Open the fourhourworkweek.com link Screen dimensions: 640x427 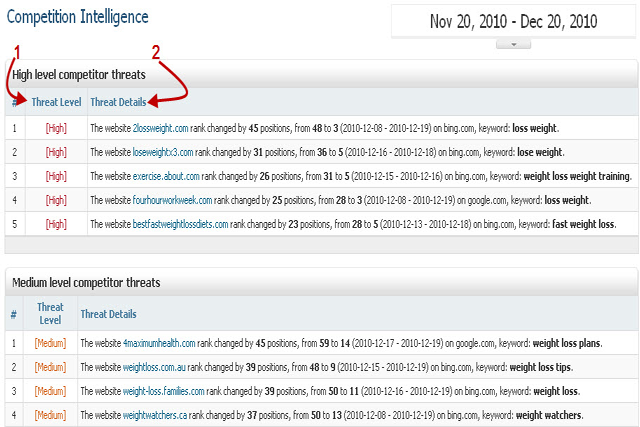coord(172,200)
